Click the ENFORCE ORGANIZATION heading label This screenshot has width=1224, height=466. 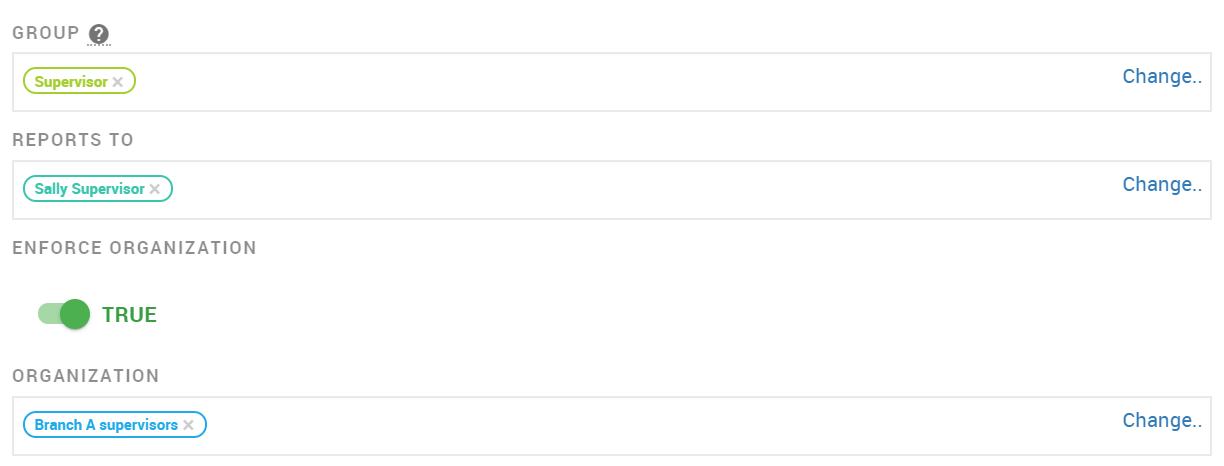pos(134,247)
